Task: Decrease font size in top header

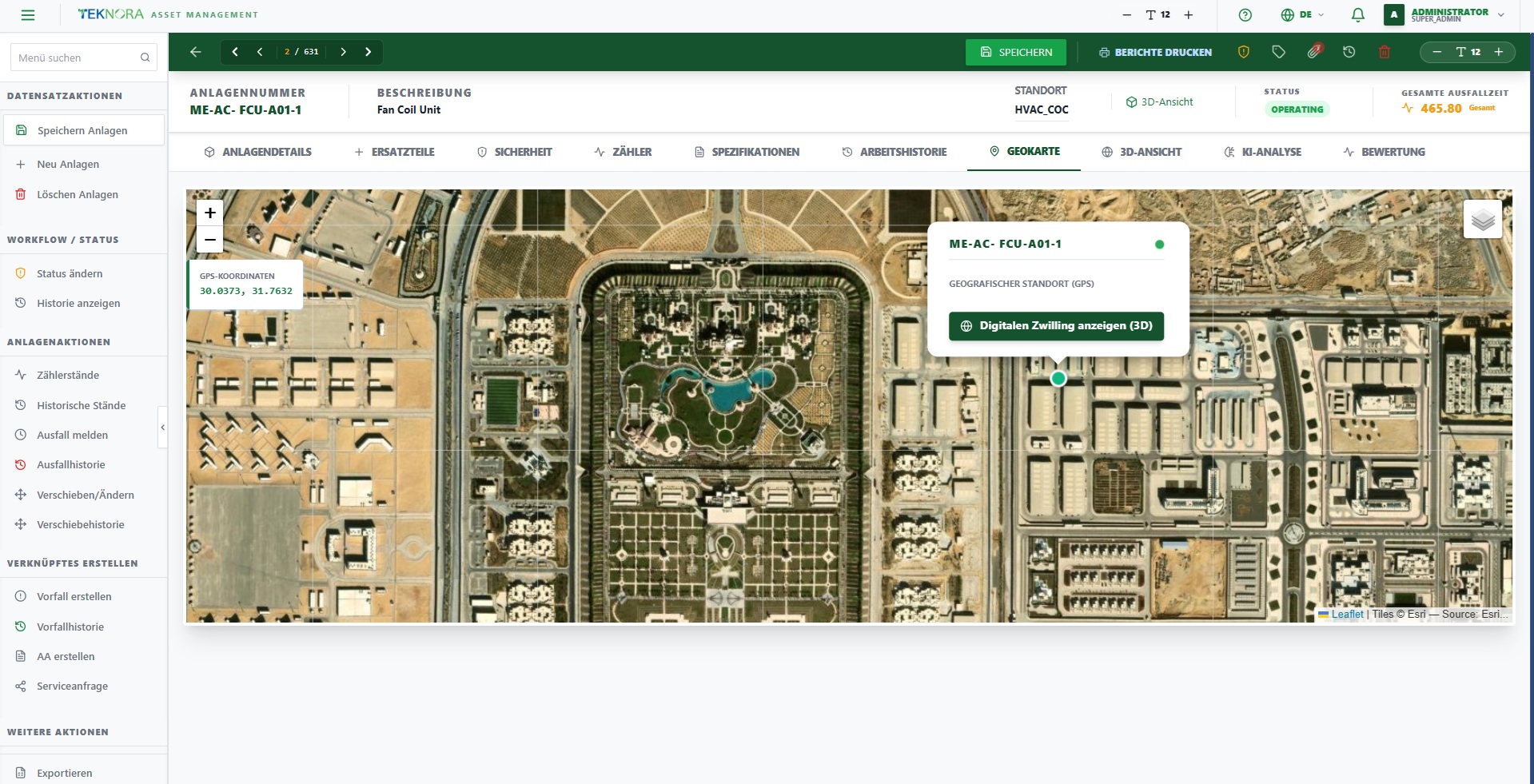Action: pos(1126,15)
